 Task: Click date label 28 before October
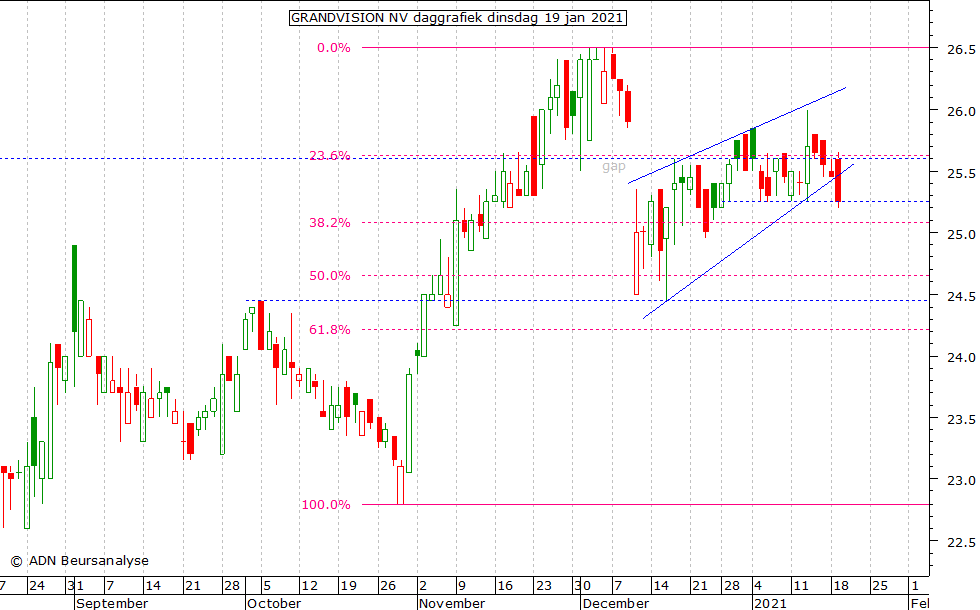point(232,586)
